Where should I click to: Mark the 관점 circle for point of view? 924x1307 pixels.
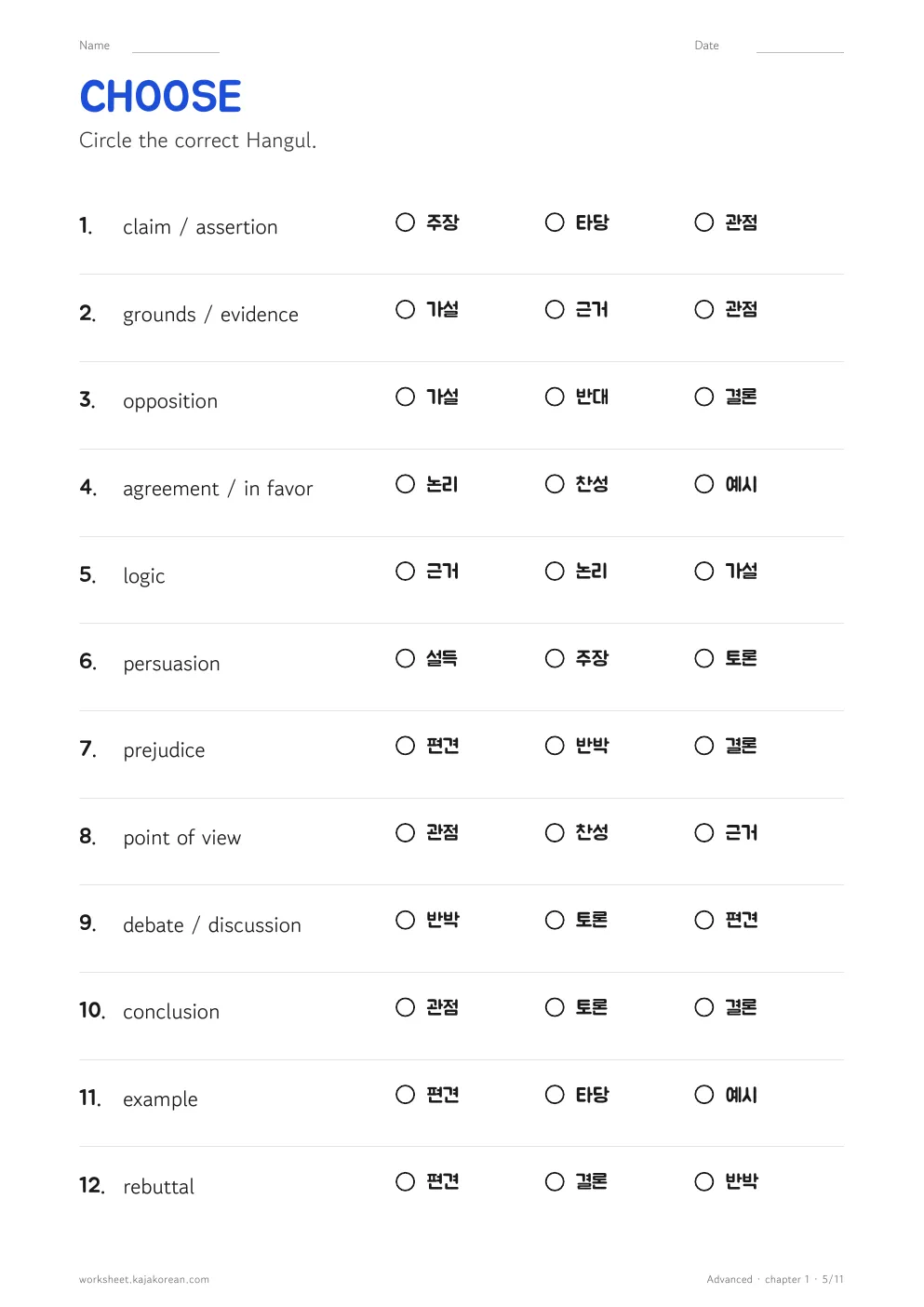pos(405,832)
